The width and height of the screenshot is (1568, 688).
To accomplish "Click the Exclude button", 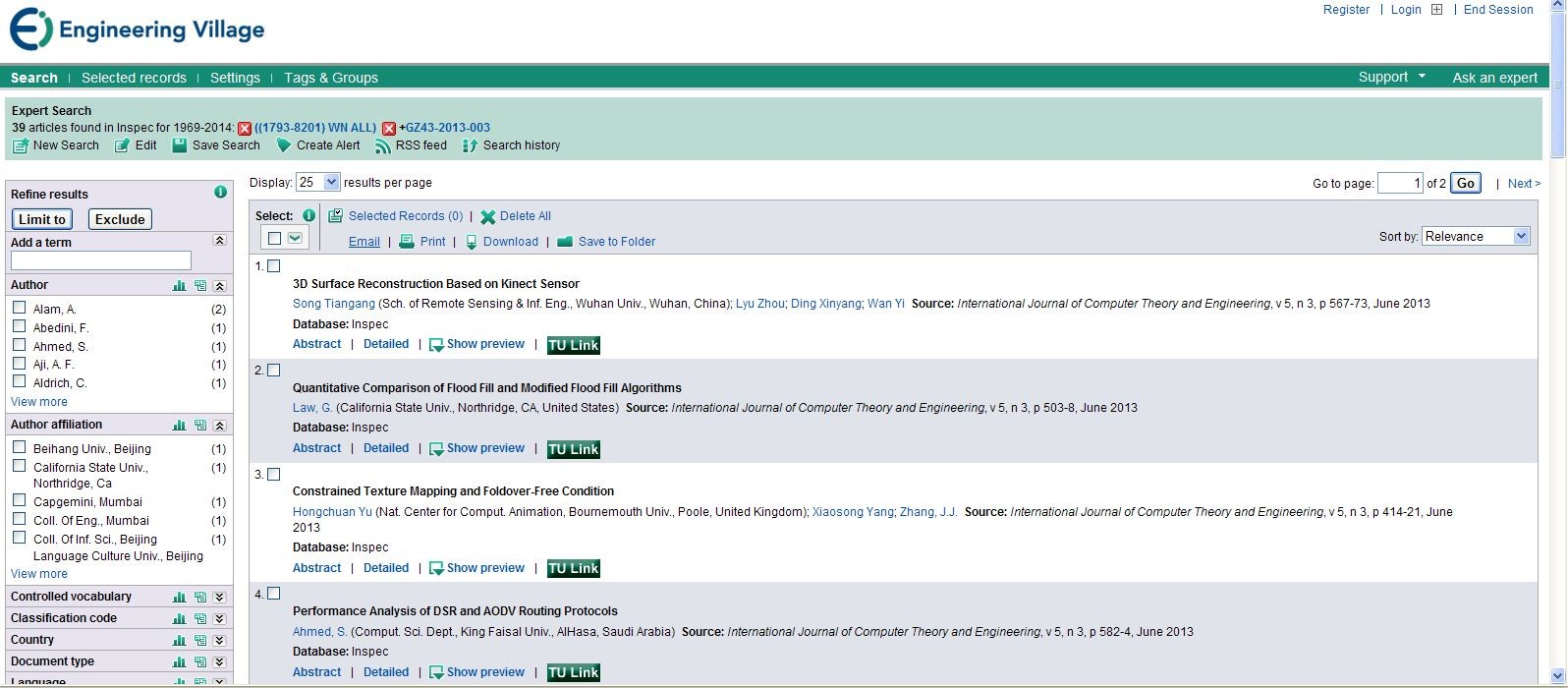I will point(120,219).
